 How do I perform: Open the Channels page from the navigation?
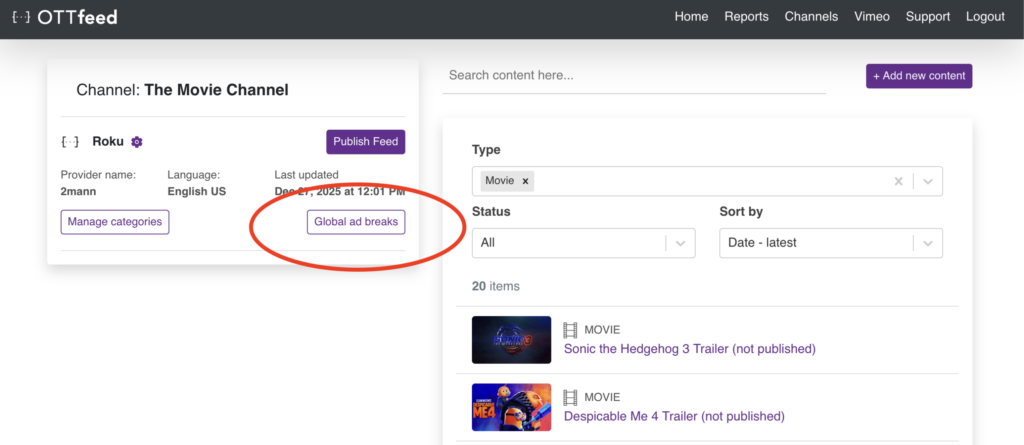[x=811, y=17]
